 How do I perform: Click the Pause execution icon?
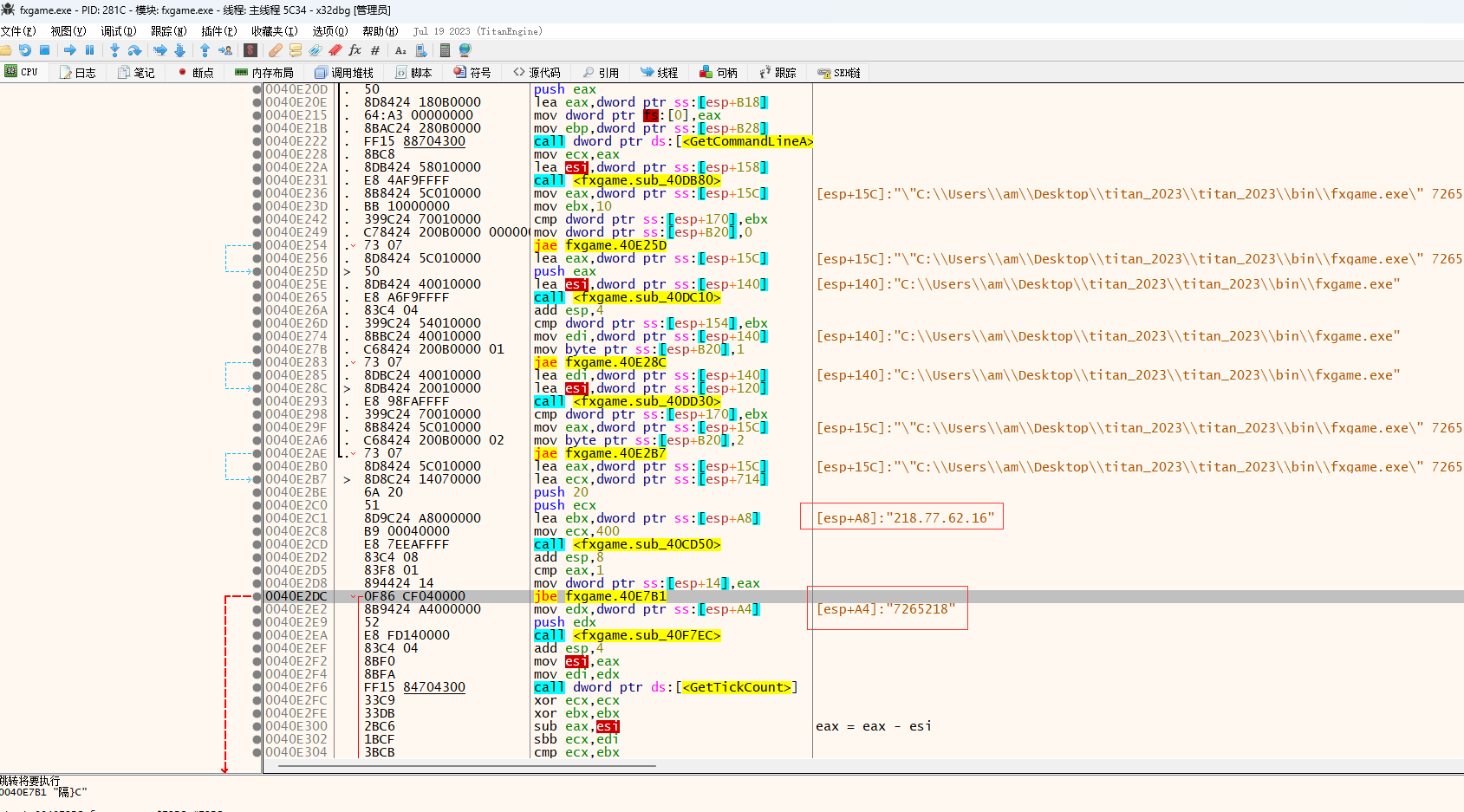click(x=89, y=50)
